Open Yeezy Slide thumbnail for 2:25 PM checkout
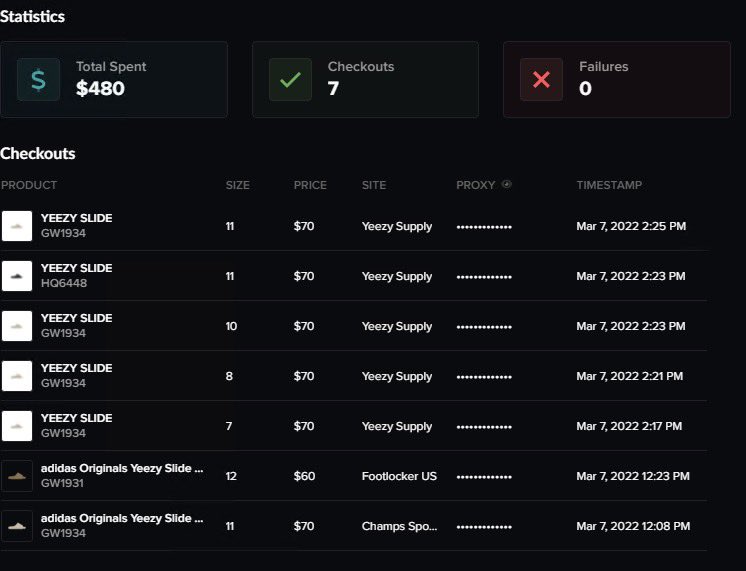 [17, 226]
